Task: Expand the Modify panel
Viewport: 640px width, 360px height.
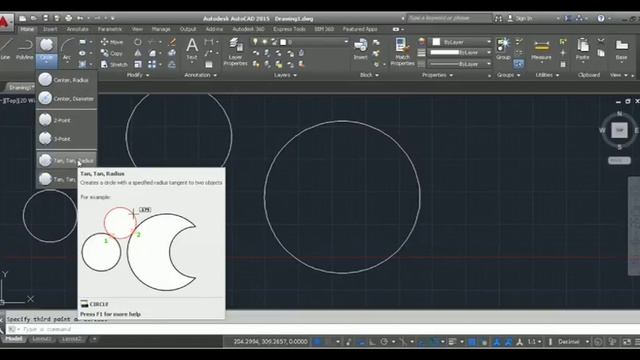Action: [x=138, y=75]
